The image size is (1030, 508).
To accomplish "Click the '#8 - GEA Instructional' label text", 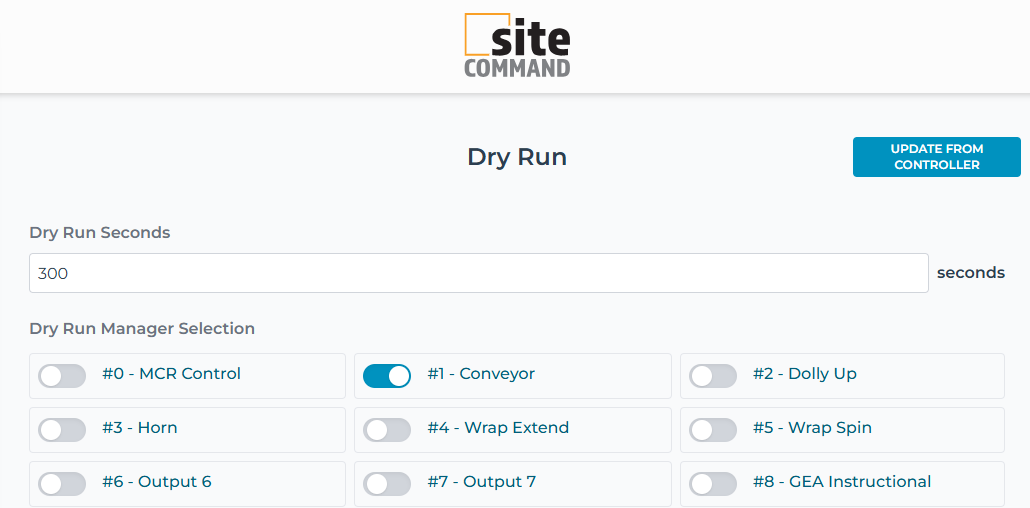I will pos(842,482).
